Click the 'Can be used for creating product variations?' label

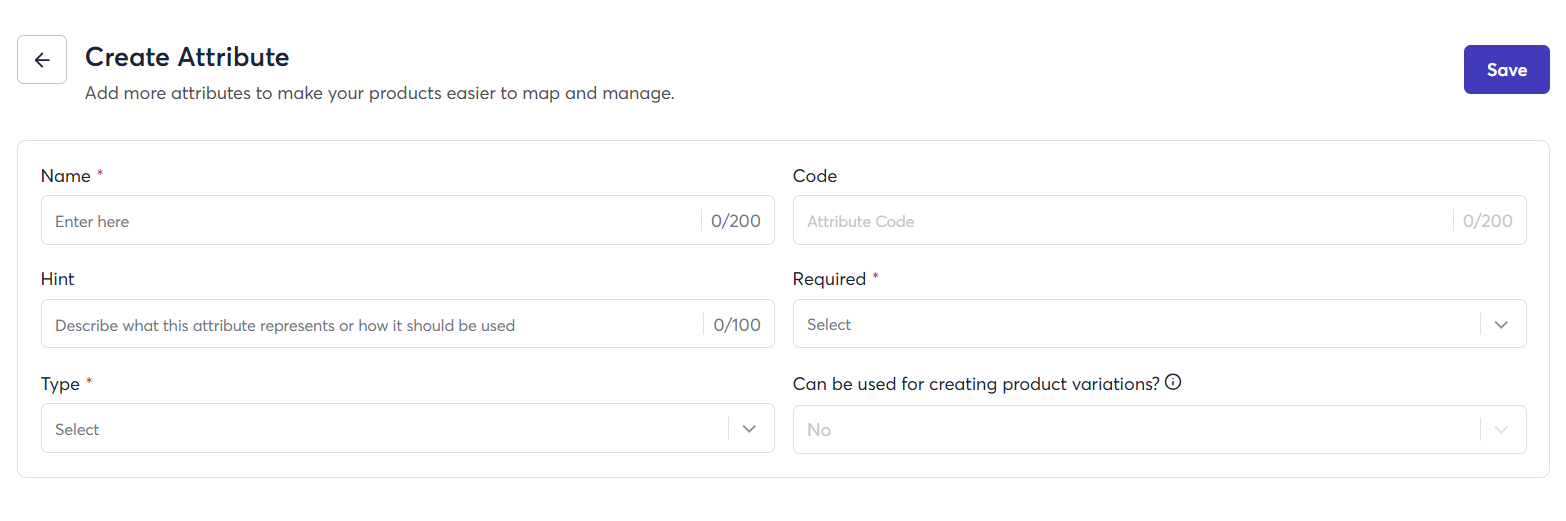(x=976, y=384)
